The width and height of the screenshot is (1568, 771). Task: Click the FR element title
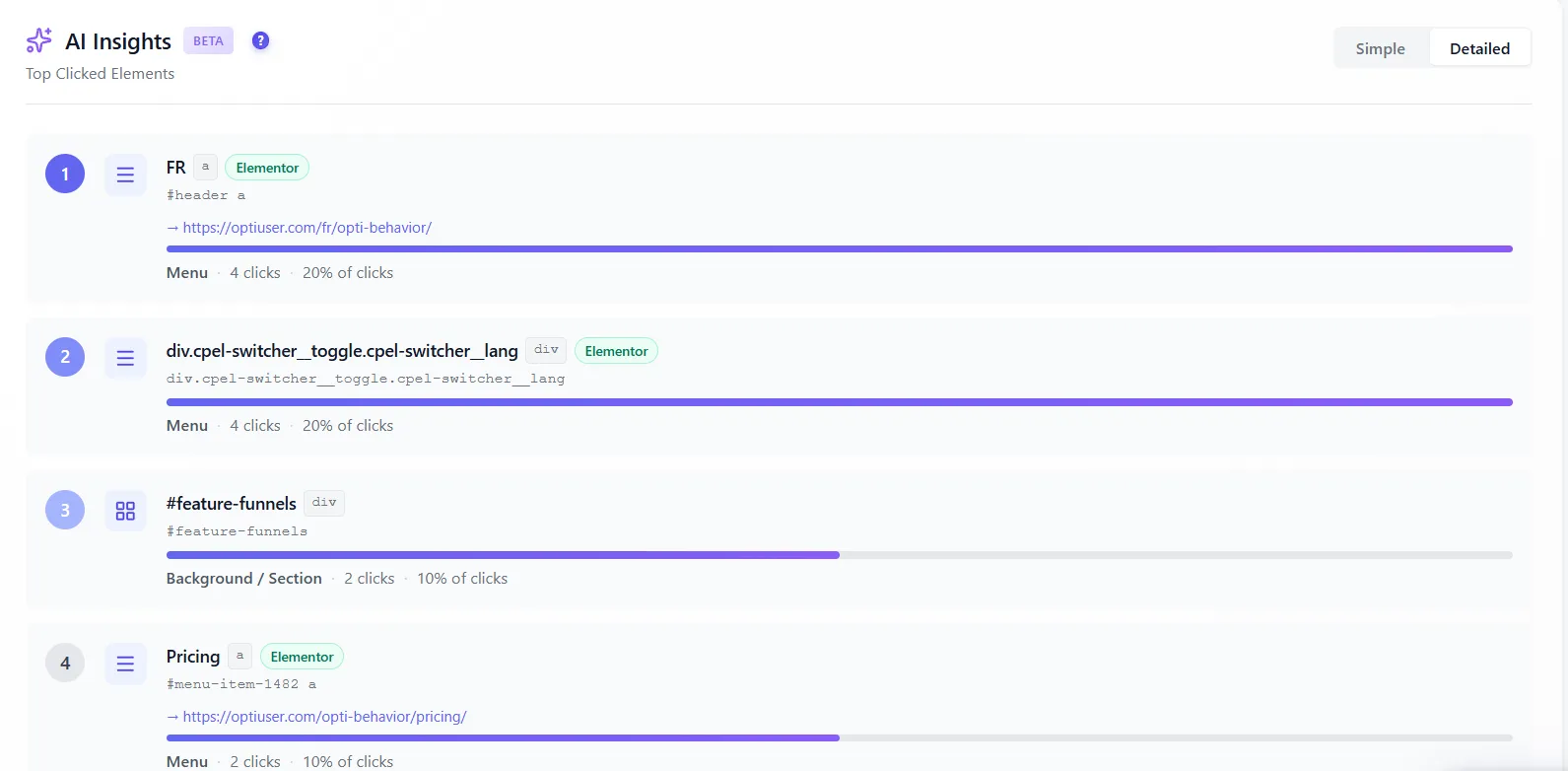click(x=176, y=168)
